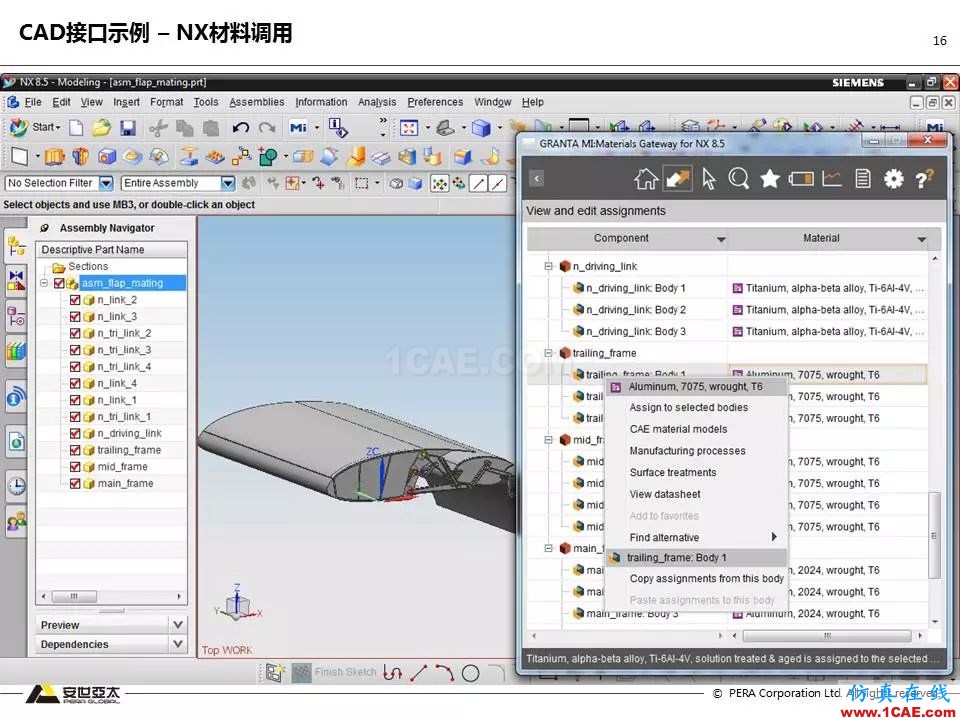
Task: Open the Preferences menu
Action: point(435,102)
